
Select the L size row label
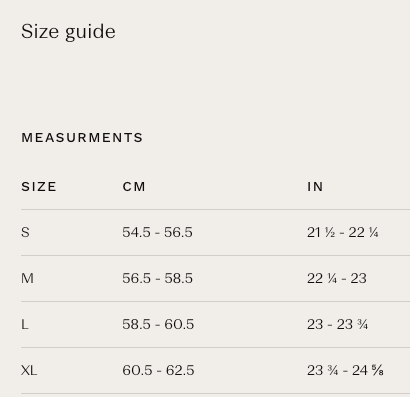pyautogui.click(x=25, y=324)
